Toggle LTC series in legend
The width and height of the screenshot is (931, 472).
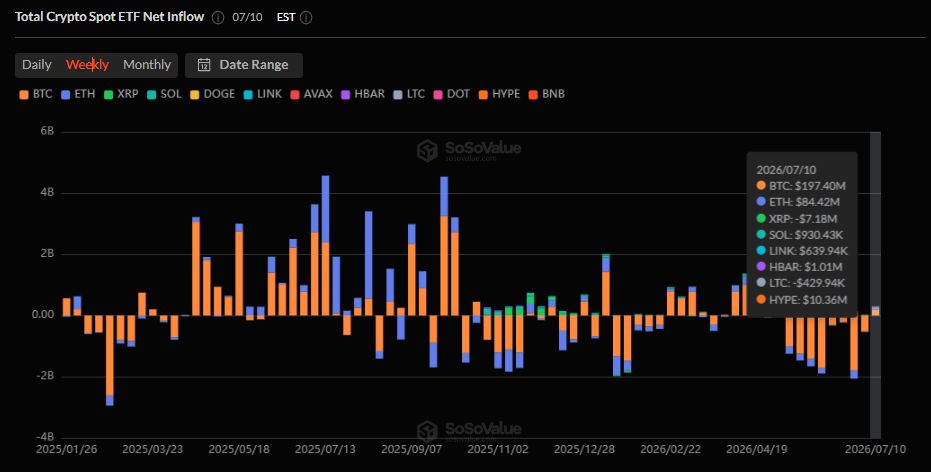tap(410, 94)
